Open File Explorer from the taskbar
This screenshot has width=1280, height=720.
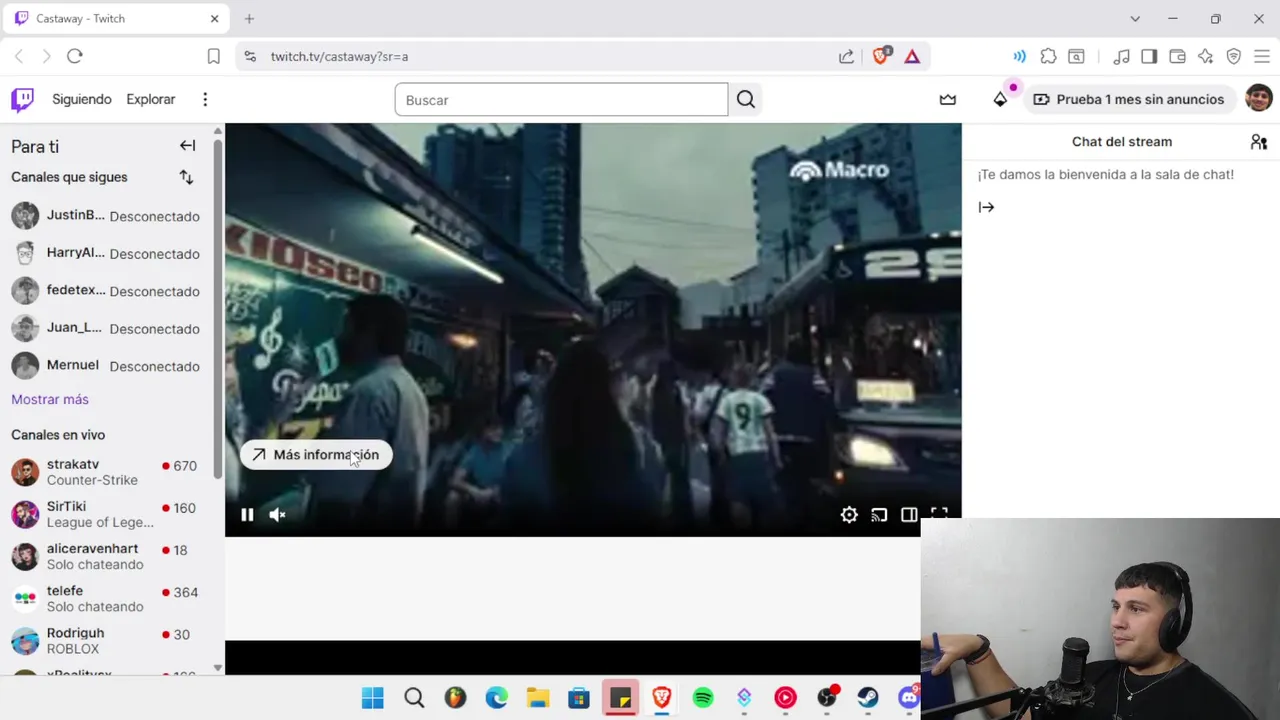coord(538,698)
